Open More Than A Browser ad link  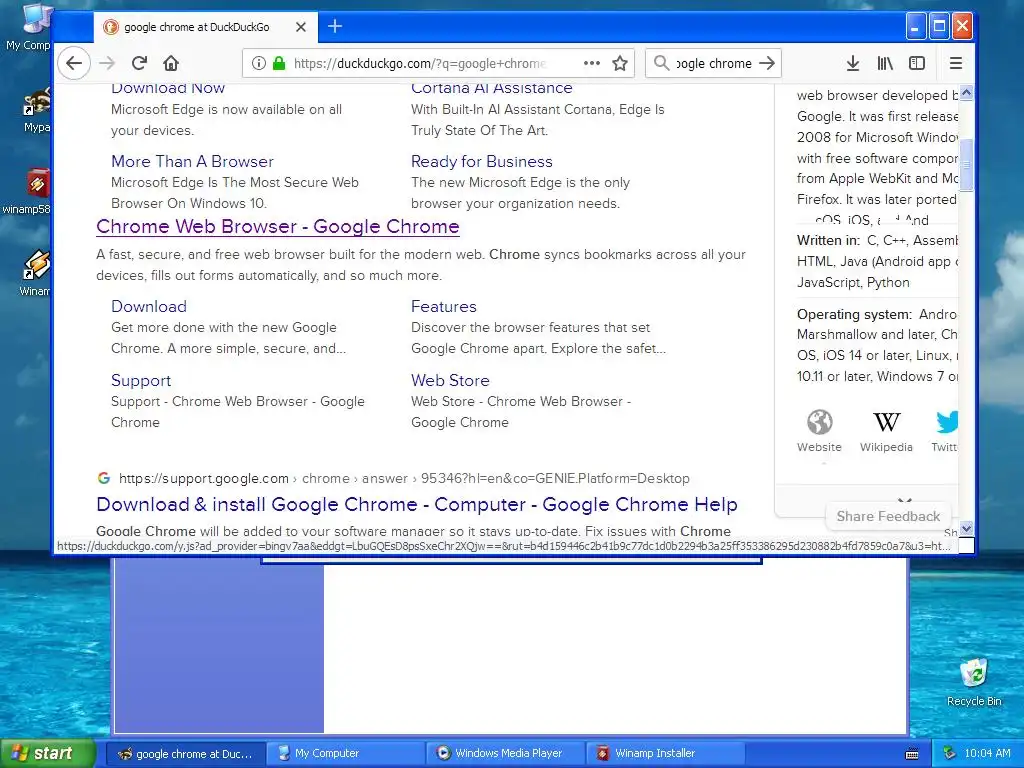(x=192, y=161)
